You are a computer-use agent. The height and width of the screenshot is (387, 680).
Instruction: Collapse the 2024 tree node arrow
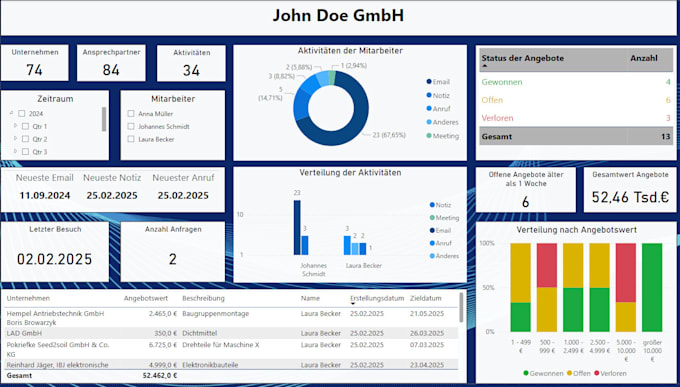click(x=11, y=114)
